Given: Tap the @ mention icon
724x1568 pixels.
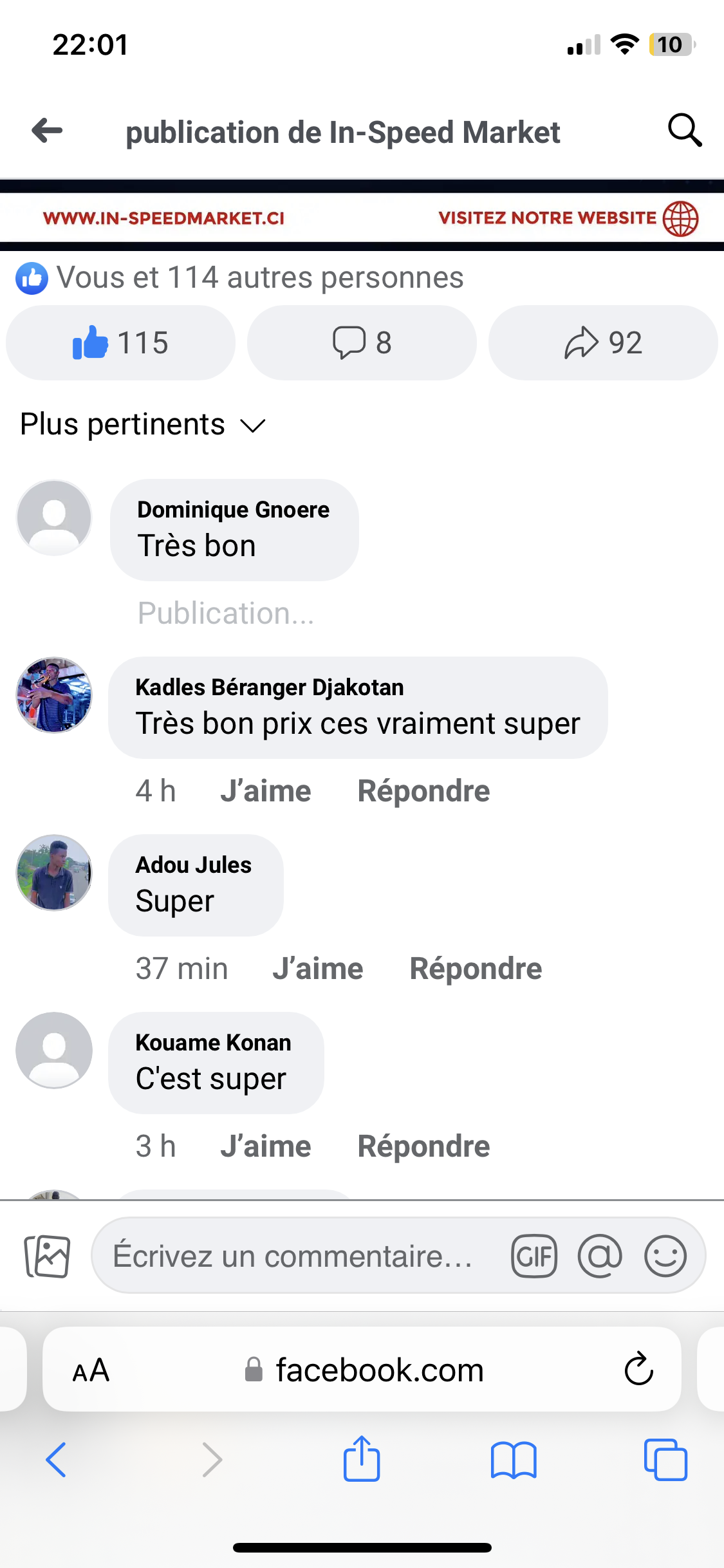Looking at the screenshot, I should point(600,1256).
